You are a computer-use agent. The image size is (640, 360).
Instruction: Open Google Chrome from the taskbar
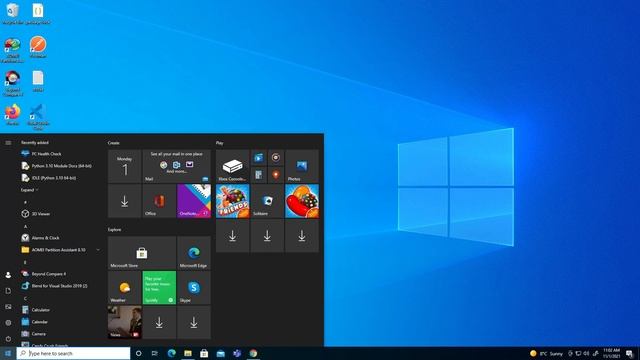point(253,353)
